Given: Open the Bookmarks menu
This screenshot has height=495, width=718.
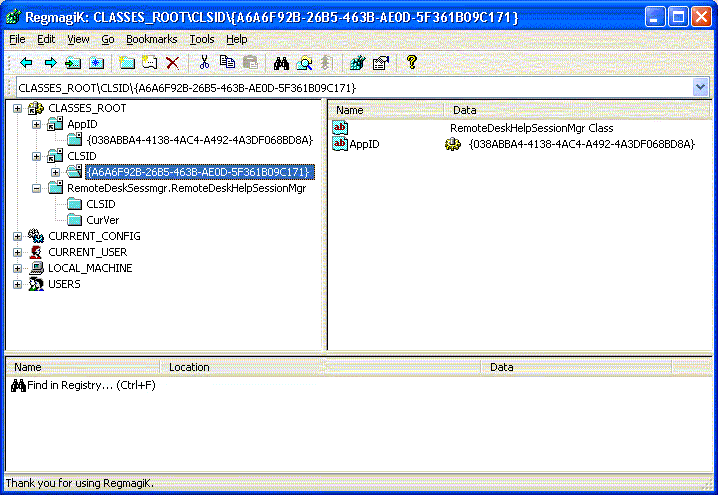Looking at the screenshot, I should point(152,39).
